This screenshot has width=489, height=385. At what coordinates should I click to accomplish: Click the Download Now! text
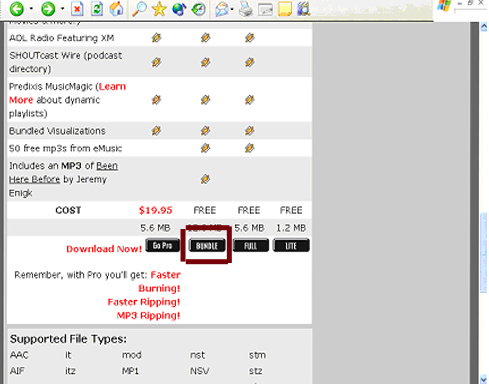(104, 249)
